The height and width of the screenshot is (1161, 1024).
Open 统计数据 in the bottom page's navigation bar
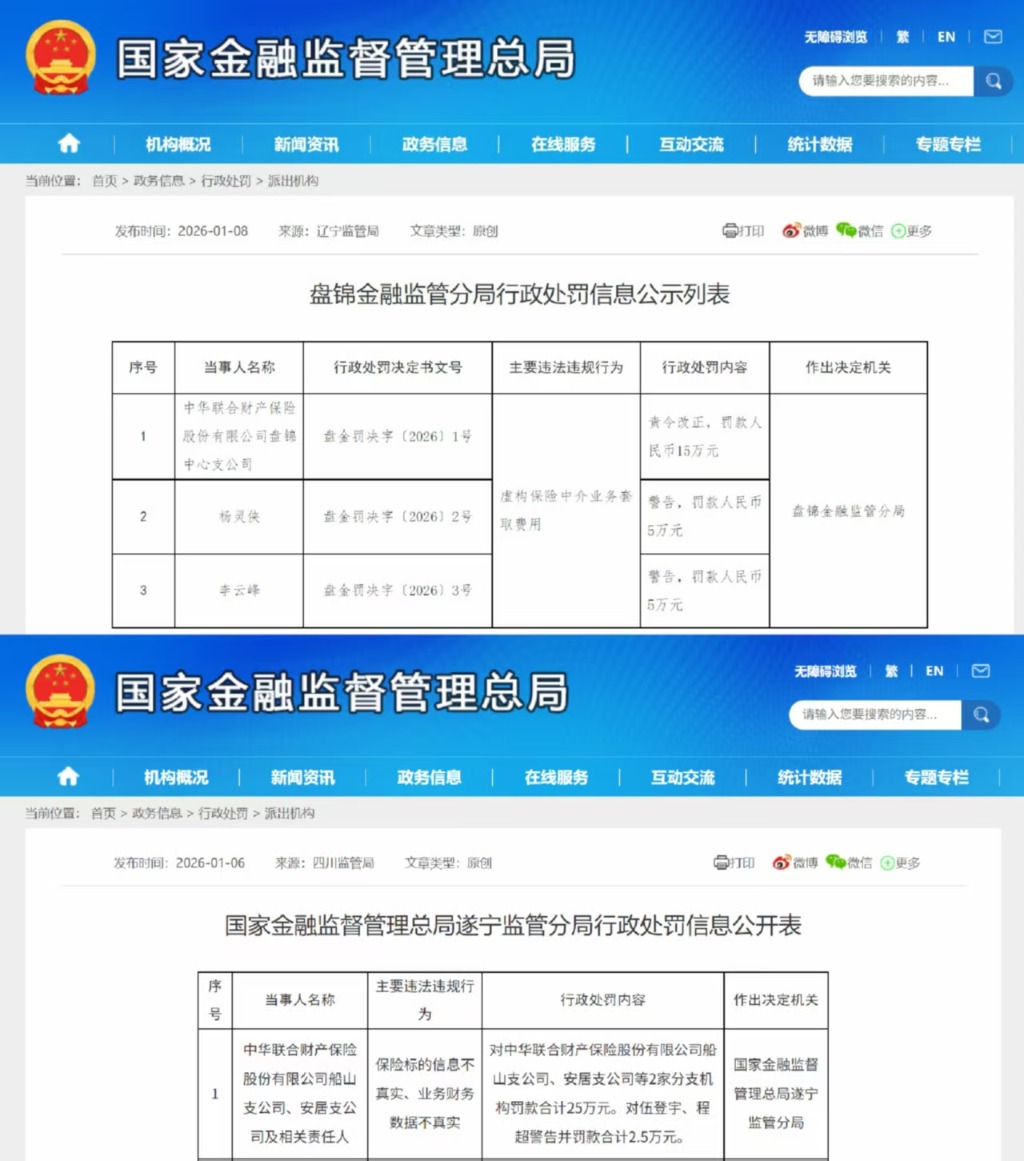pos(809,777)
